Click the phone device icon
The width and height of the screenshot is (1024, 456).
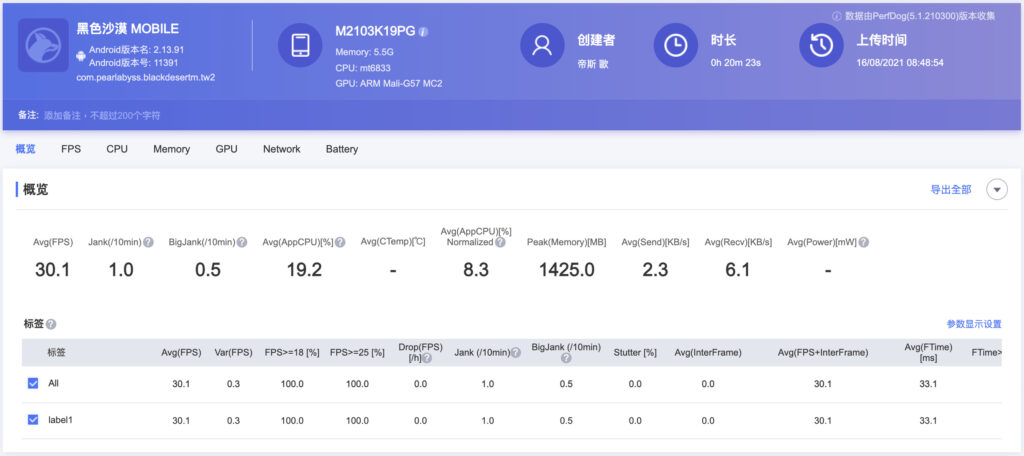[x=300, y=45]
